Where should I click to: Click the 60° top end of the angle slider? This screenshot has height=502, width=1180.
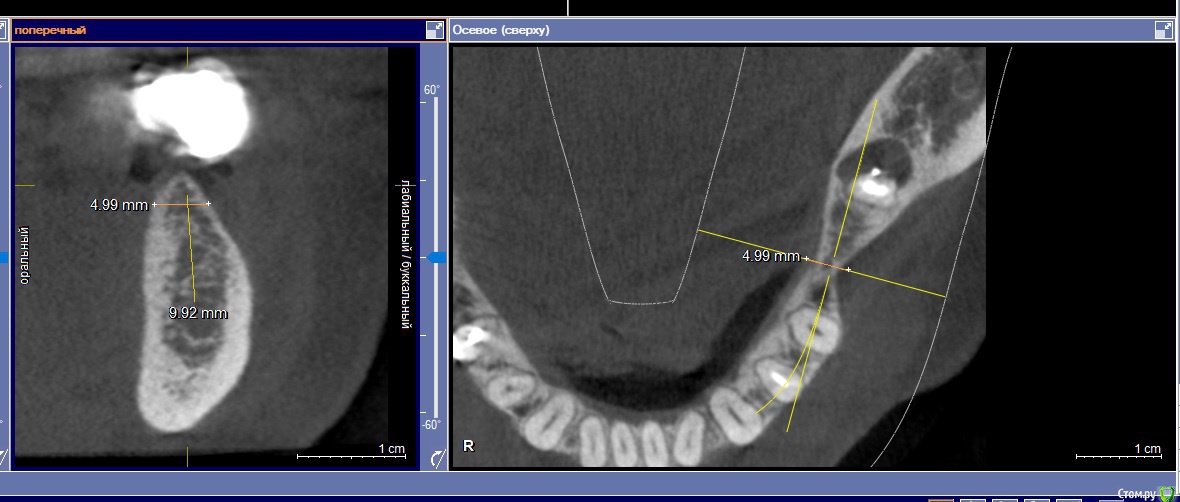click(432, 90)
